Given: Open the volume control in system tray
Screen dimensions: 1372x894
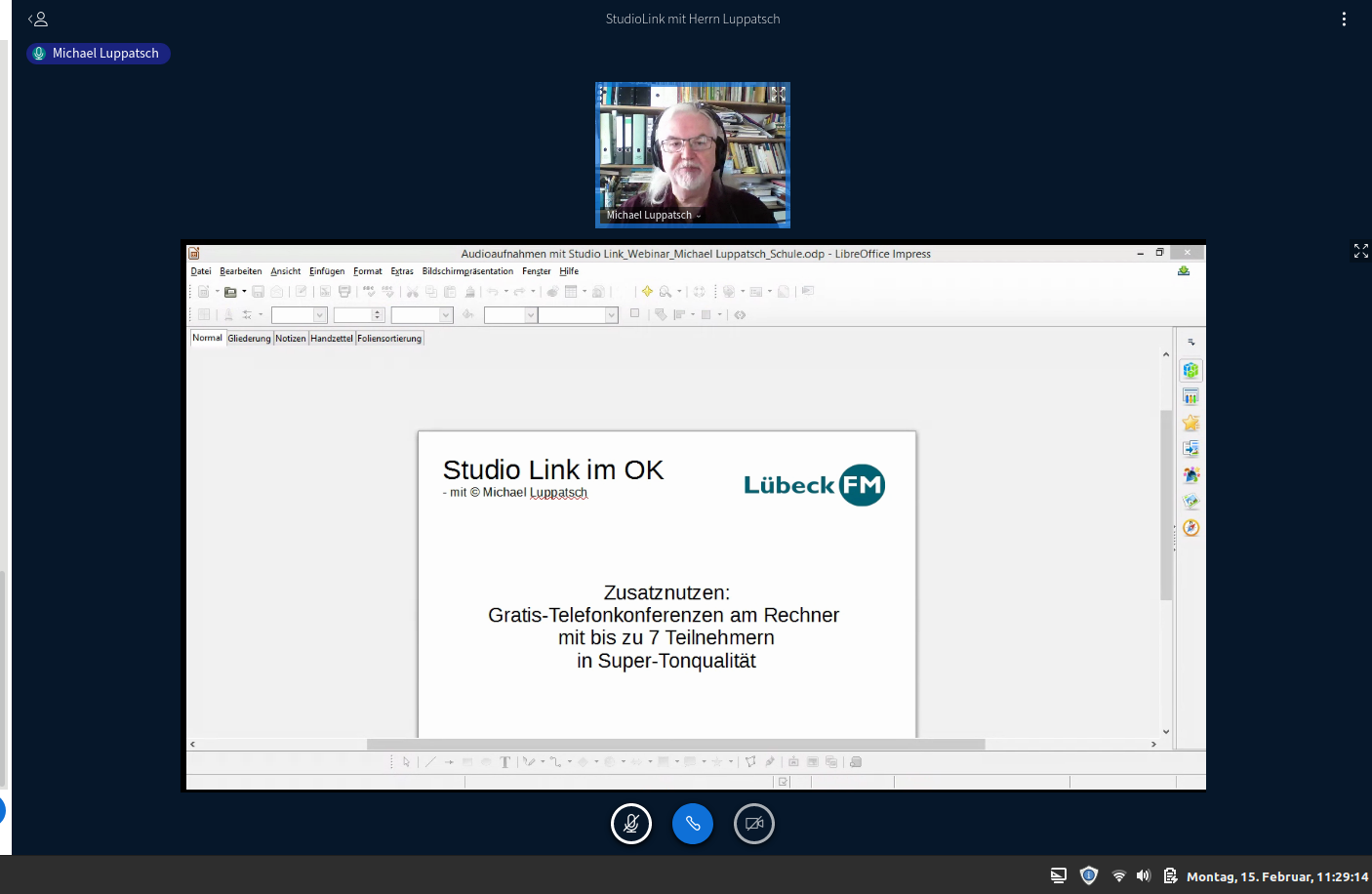Looking at the screenshot, I should coord(1144,876).
